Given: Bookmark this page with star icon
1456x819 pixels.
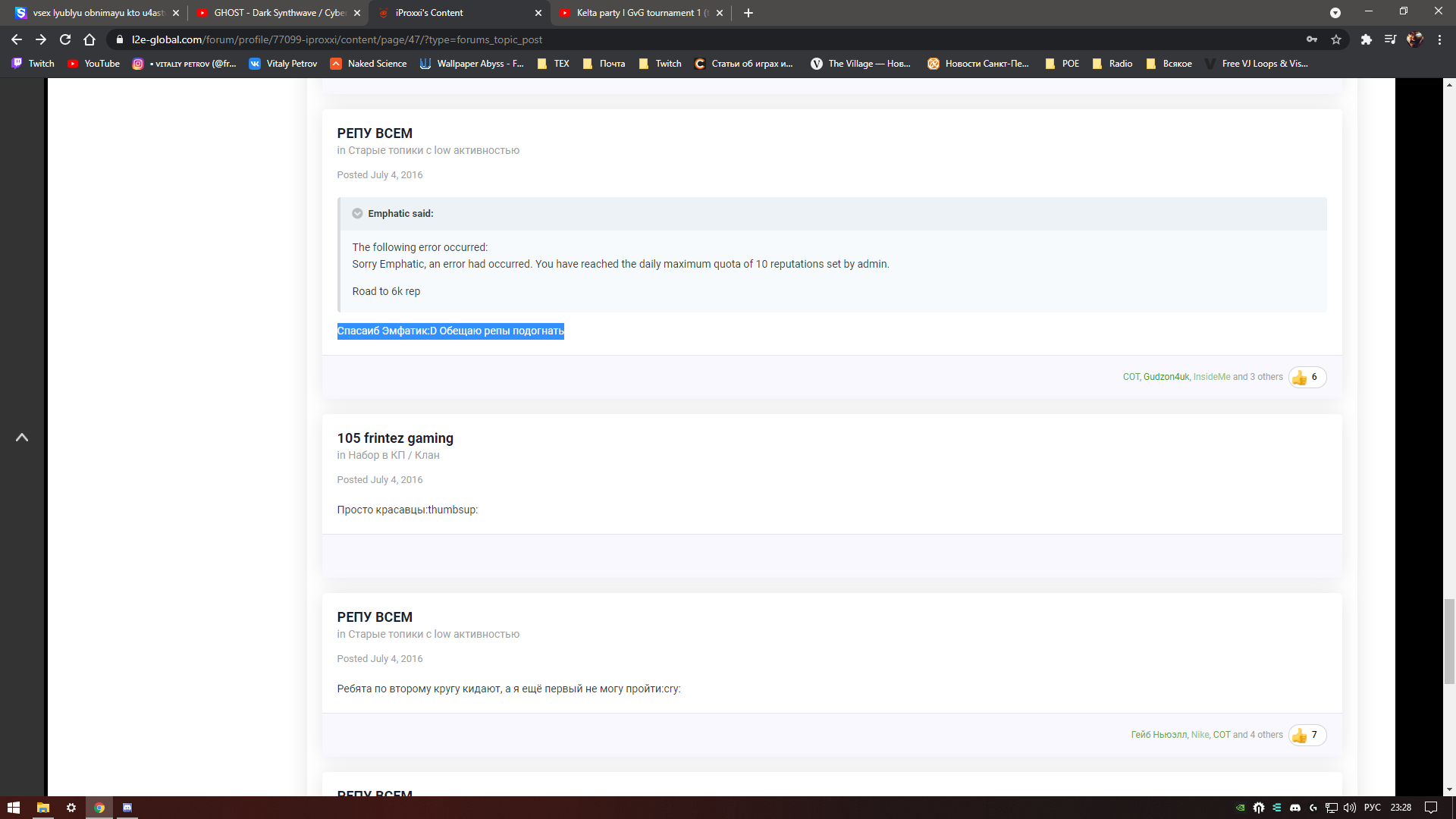Looking at the screenshot, I should 1336,39.
